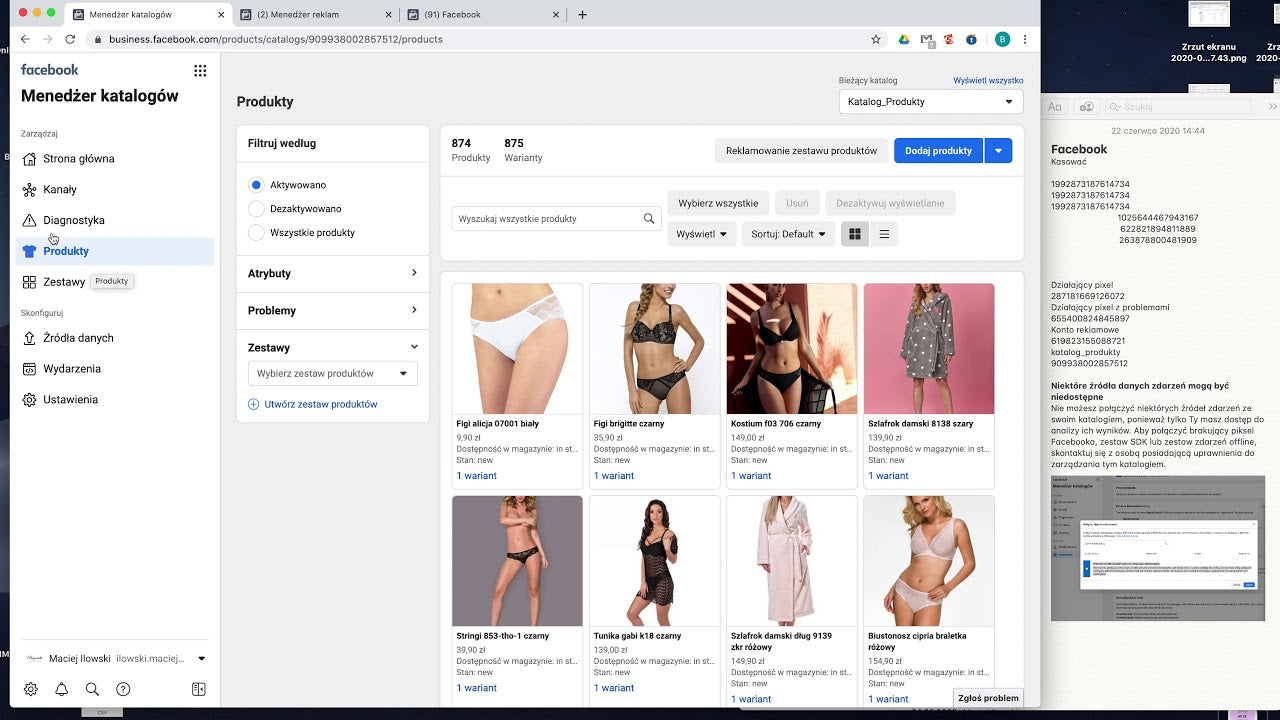1280x720 pixels.
Task: Expand the Atrybuty filter section
Action: coord(332,273)
